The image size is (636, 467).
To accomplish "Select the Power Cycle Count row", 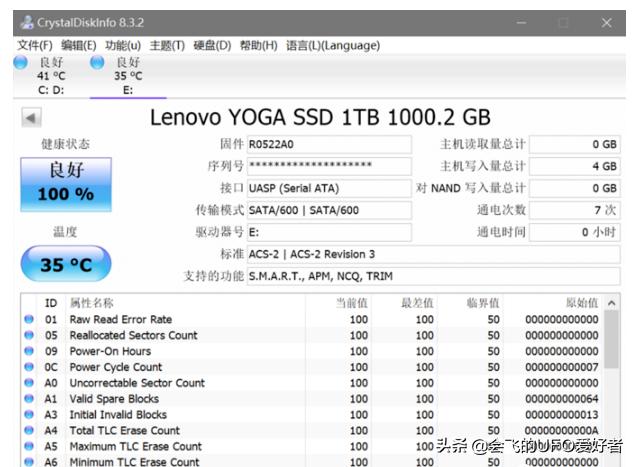I will click(x=312, y=367).
